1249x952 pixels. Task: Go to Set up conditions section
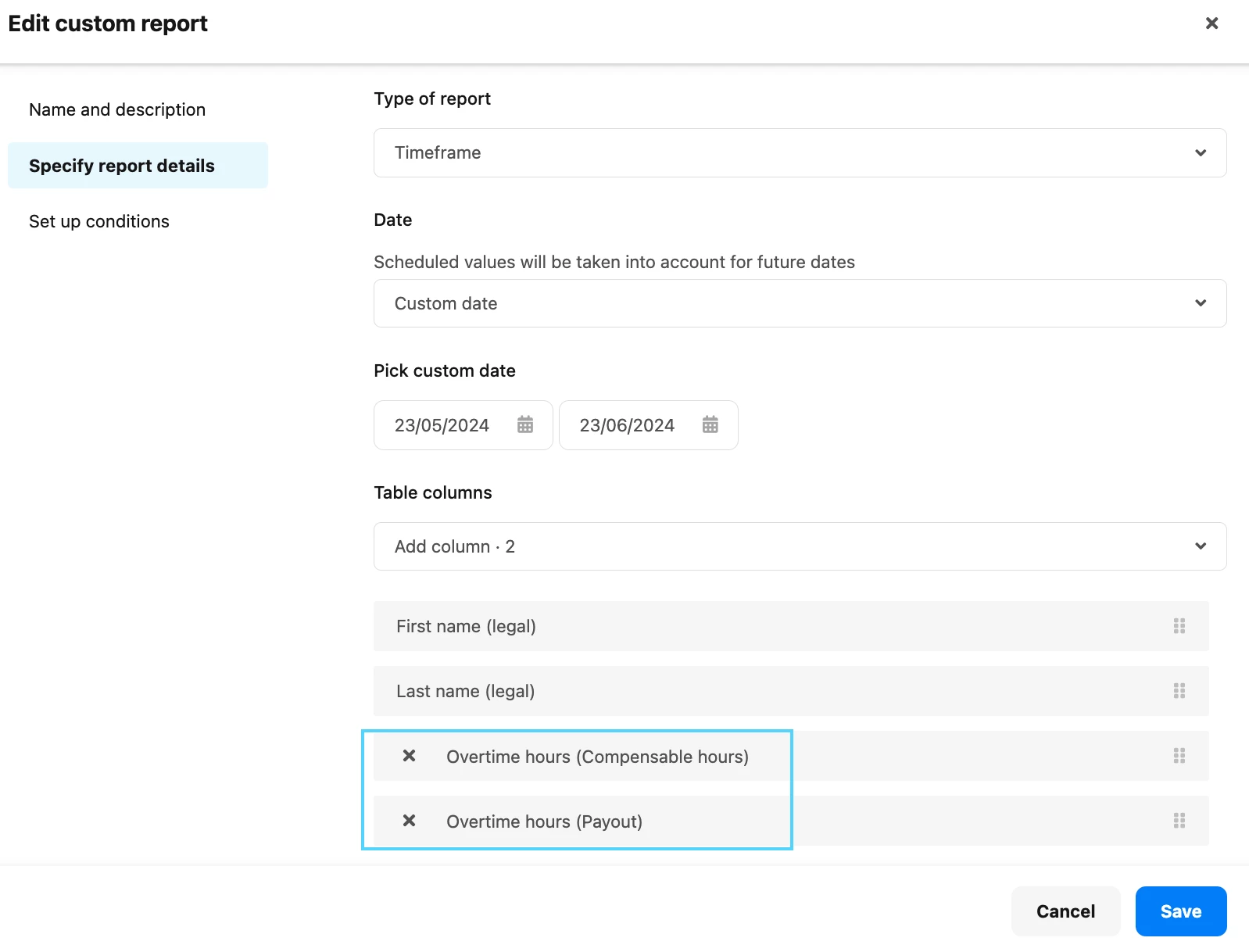99,221
